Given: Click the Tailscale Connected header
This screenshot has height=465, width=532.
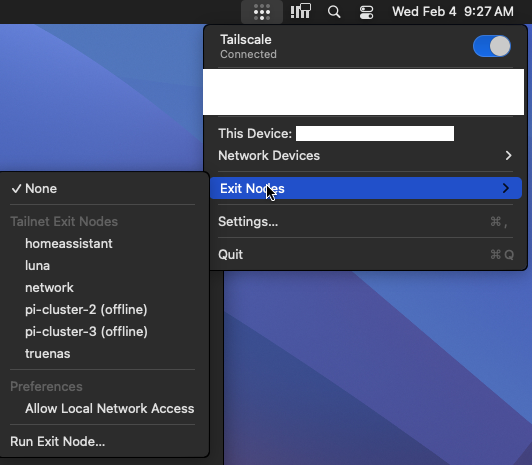Looking at the screenshot, I should 248,46.
